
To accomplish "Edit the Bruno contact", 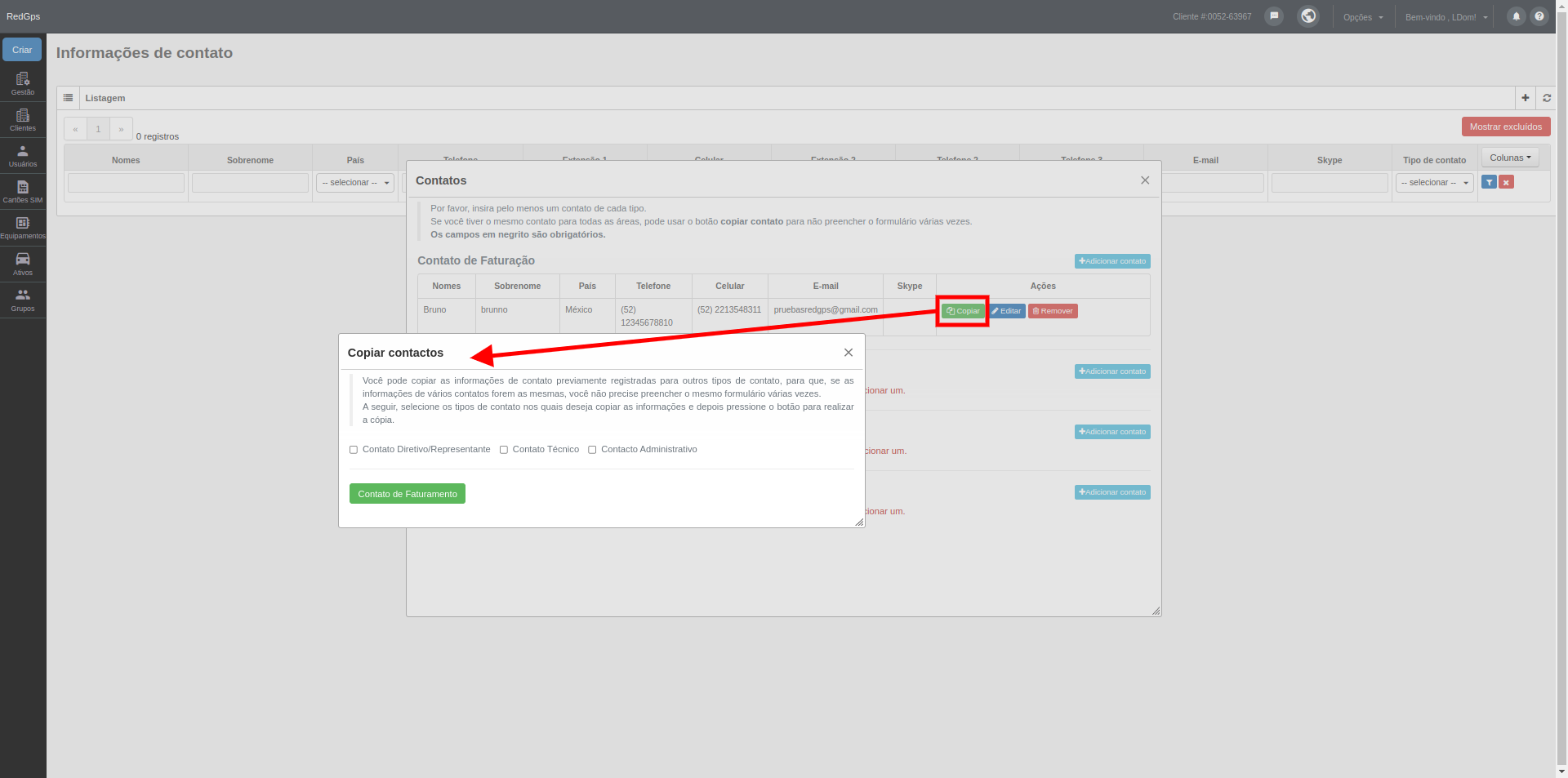I will (1007, 311).
